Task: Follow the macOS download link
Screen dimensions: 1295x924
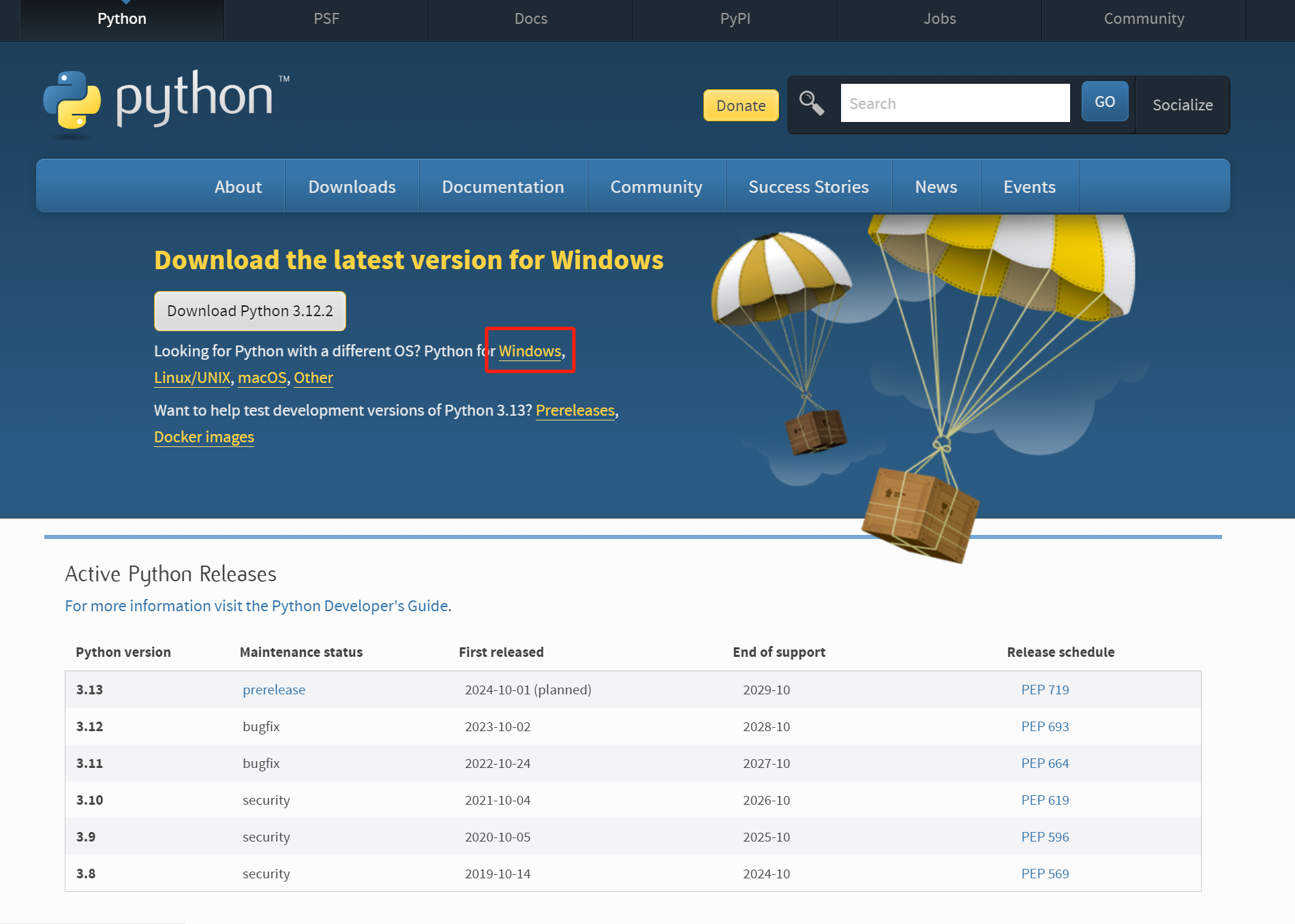Action: 262,378
